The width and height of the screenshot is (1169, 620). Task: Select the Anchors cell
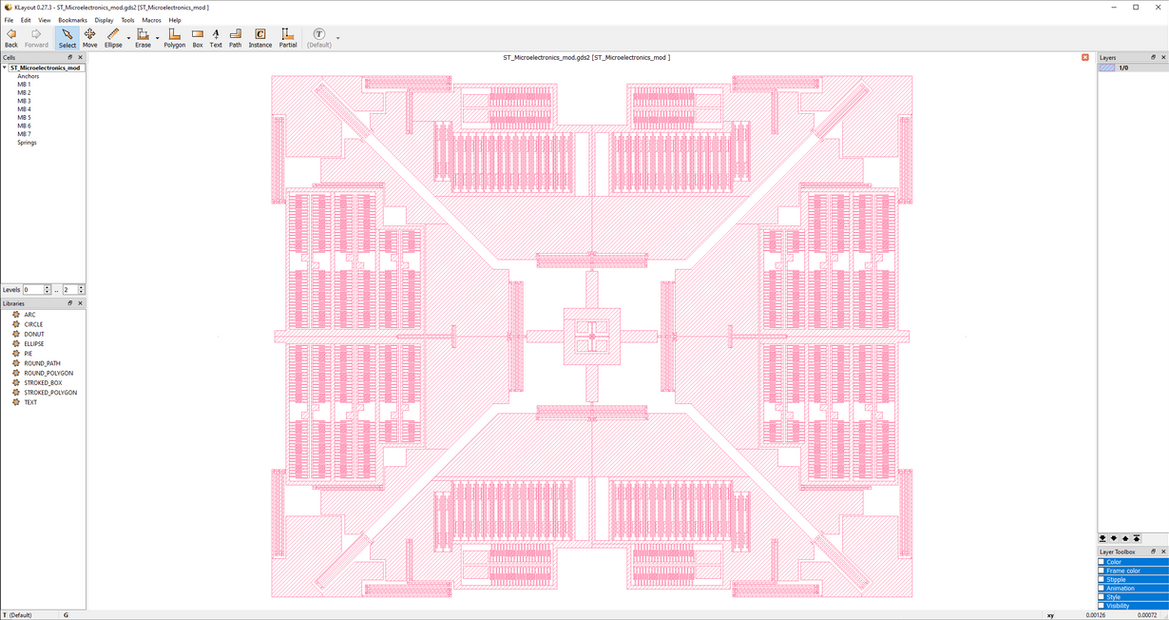(x=28, y=76)
